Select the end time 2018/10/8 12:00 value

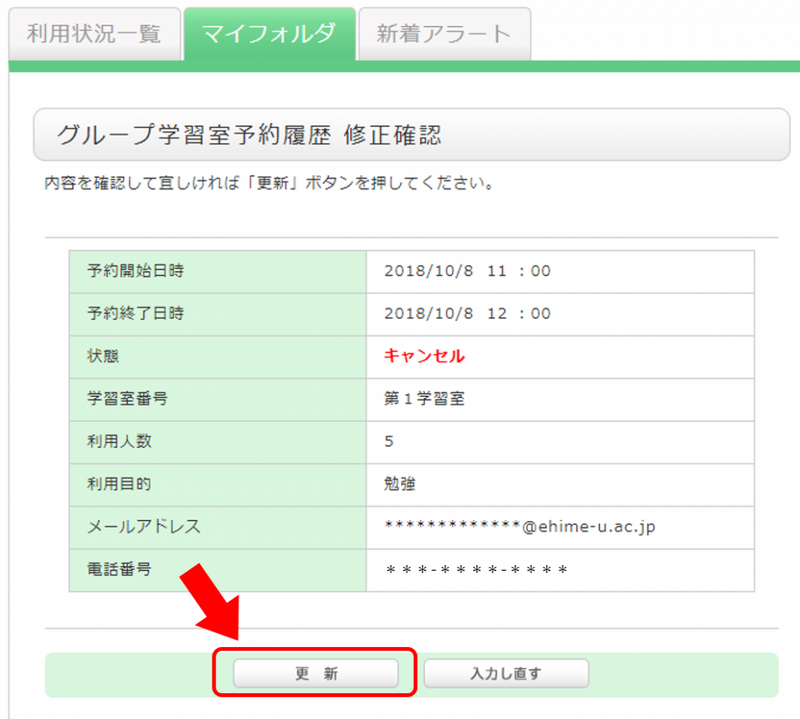467,313
